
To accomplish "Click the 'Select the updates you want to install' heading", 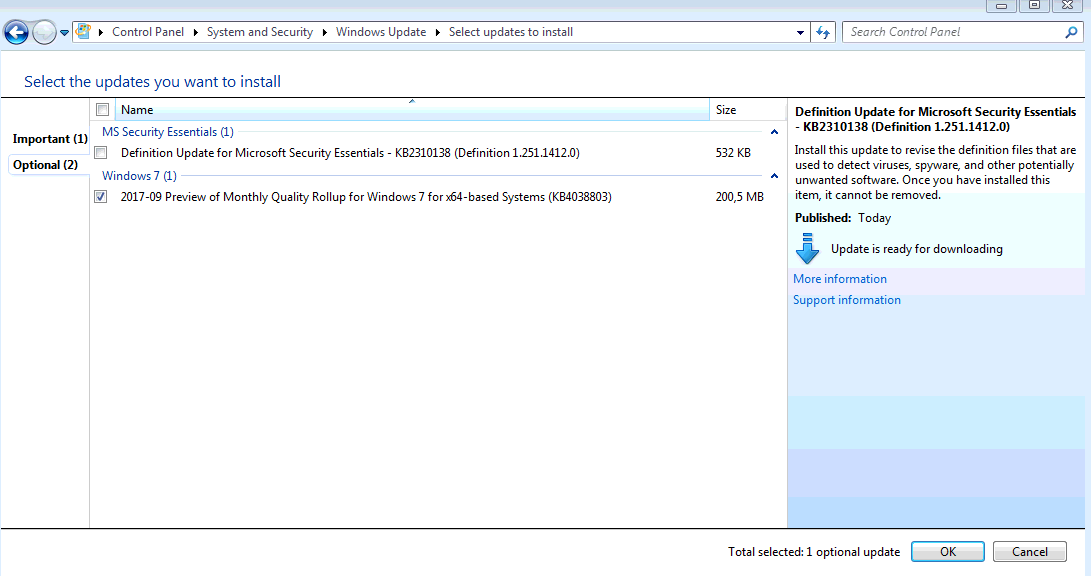I will point(152,81).
